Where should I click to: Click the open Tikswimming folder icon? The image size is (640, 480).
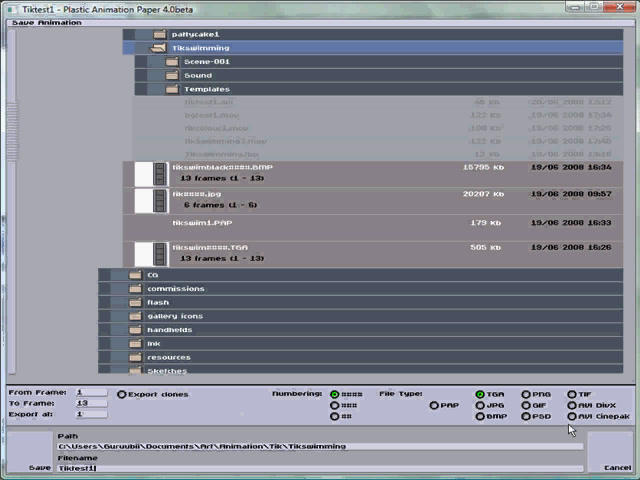click(x=159, y=48)
